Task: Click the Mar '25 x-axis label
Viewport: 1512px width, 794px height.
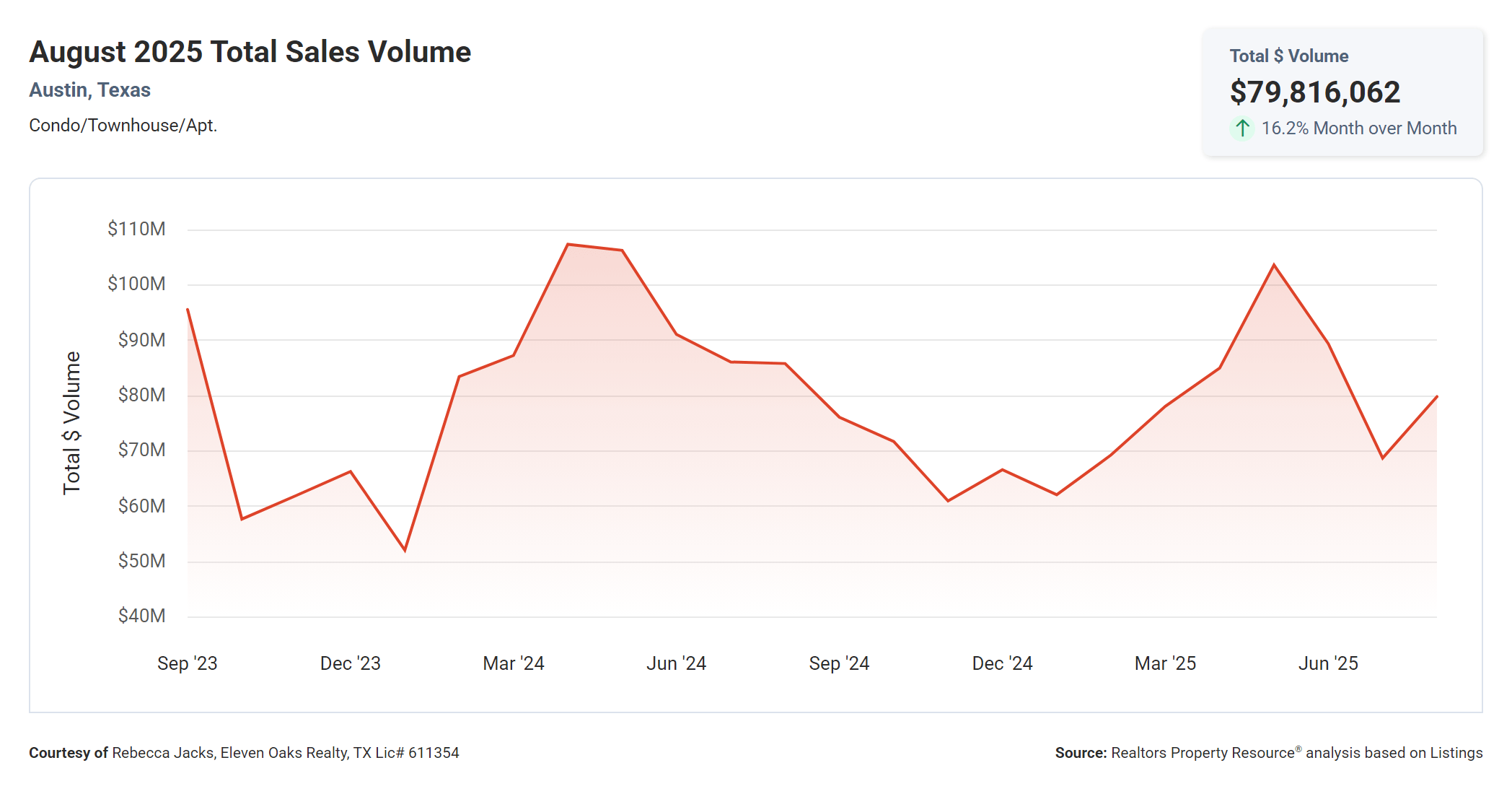Action: 1165,663
